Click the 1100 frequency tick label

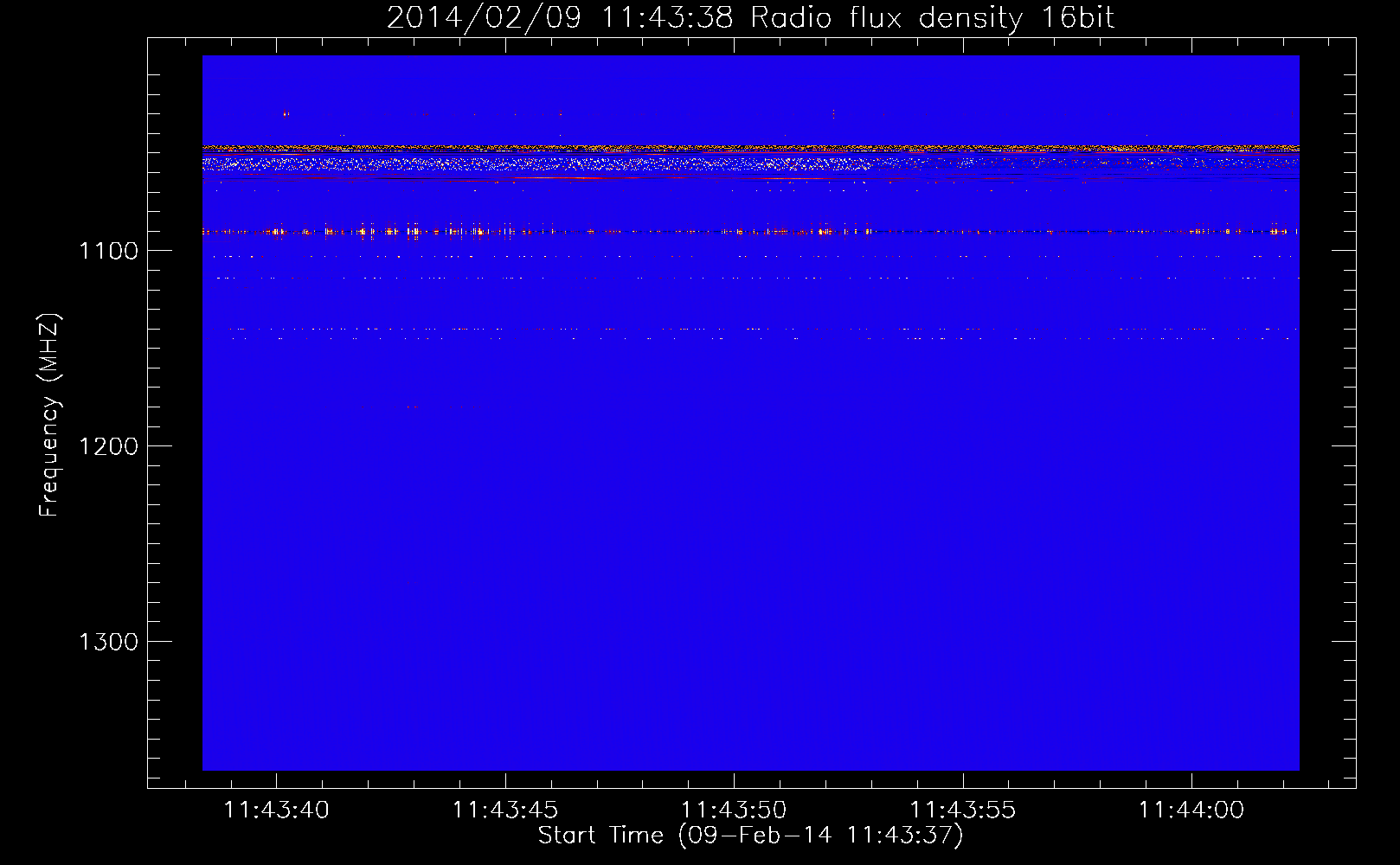click(108, 251)
